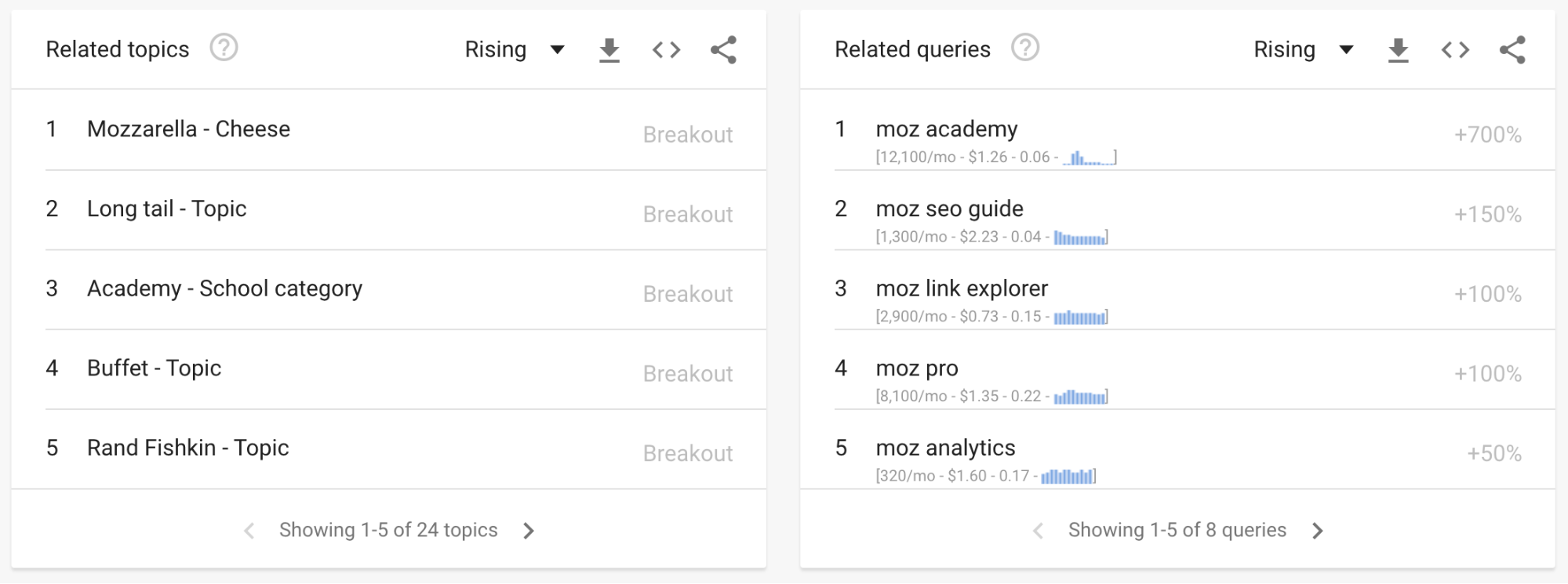
Task: Open the Rand Fishkin topic
Action: coord(187,448)
